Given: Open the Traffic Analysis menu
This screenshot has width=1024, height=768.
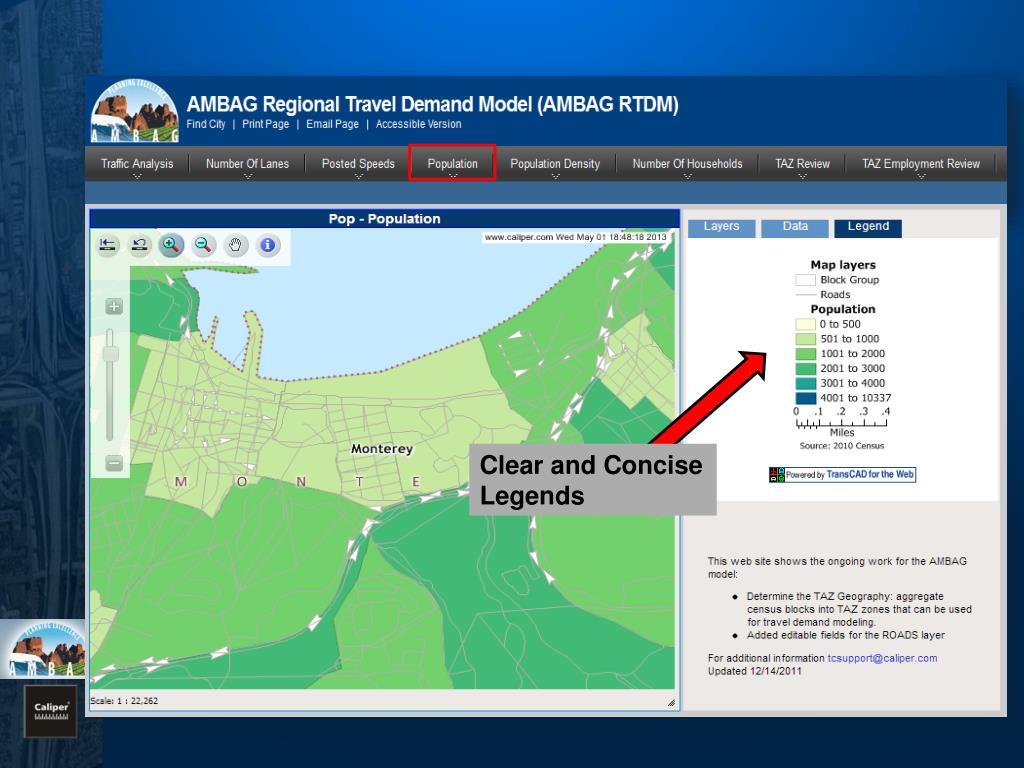Looking at the screenshot, I should (x=137, y=164).
